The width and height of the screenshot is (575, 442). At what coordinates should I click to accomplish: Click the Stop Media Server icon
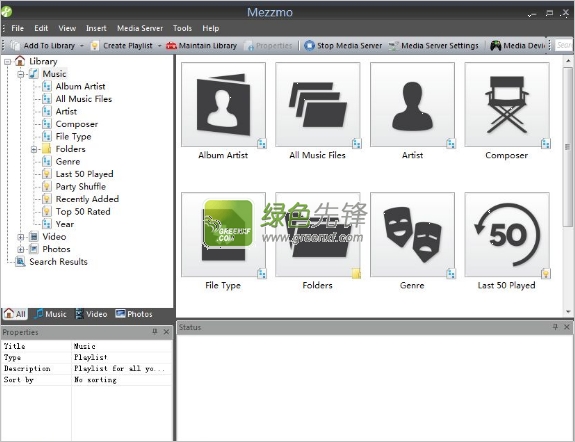[310, 45]
